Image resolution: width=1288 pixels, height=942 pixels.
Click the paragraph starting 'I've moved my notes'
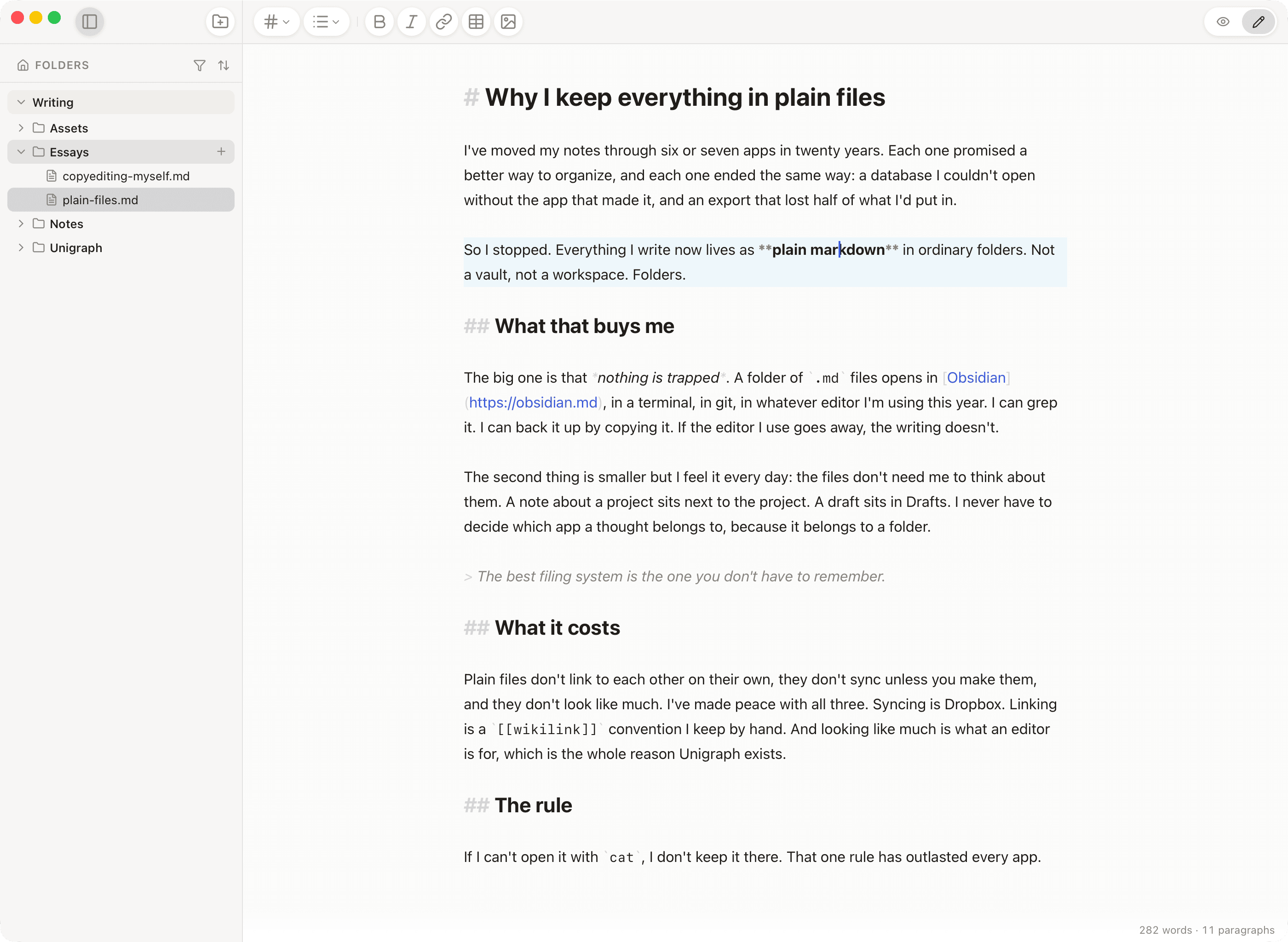tap(749, 175)
